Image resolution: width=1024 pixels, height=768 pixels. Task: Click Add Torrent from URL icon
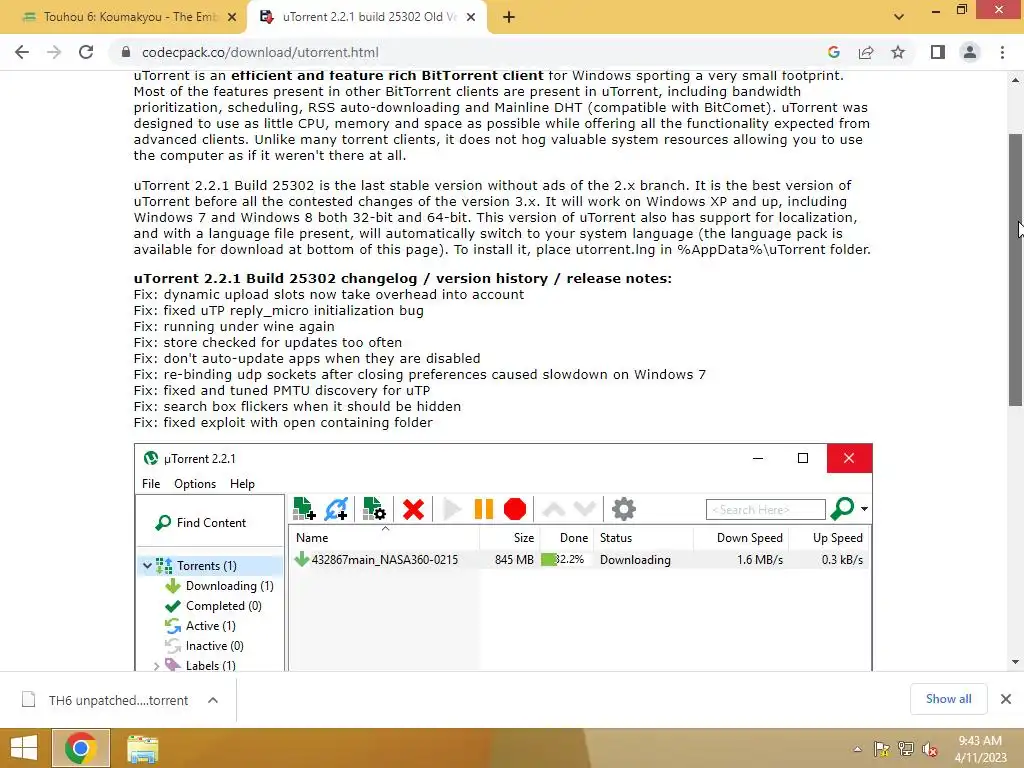point(336,509)
